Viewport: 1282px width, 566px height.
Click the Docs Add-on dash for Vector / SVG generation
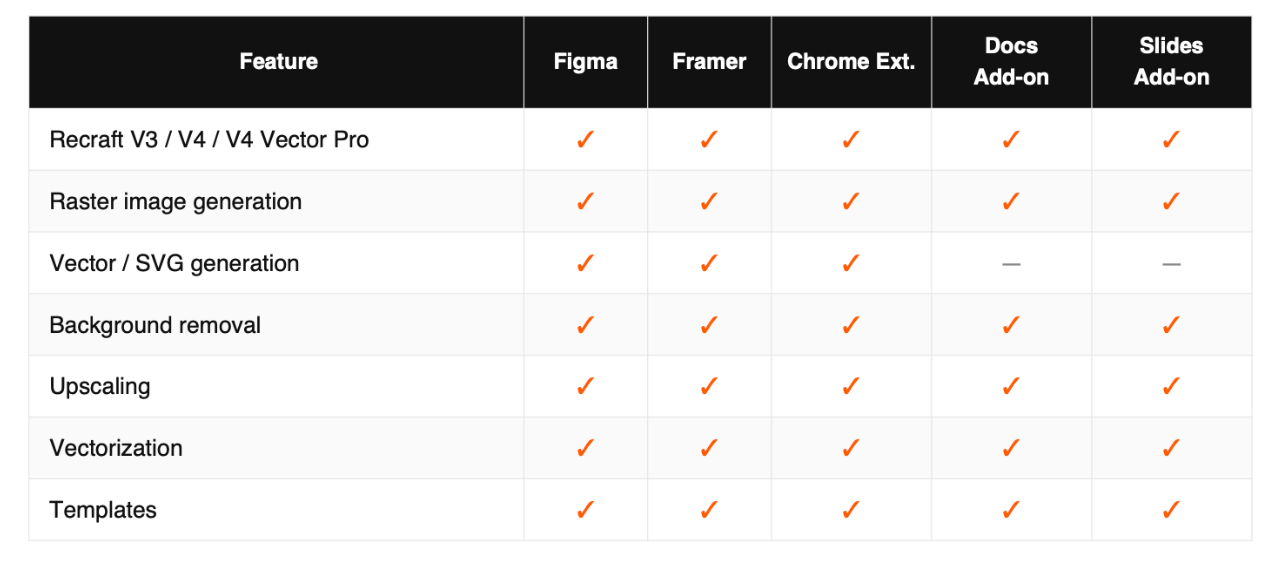click(1011, 264)
